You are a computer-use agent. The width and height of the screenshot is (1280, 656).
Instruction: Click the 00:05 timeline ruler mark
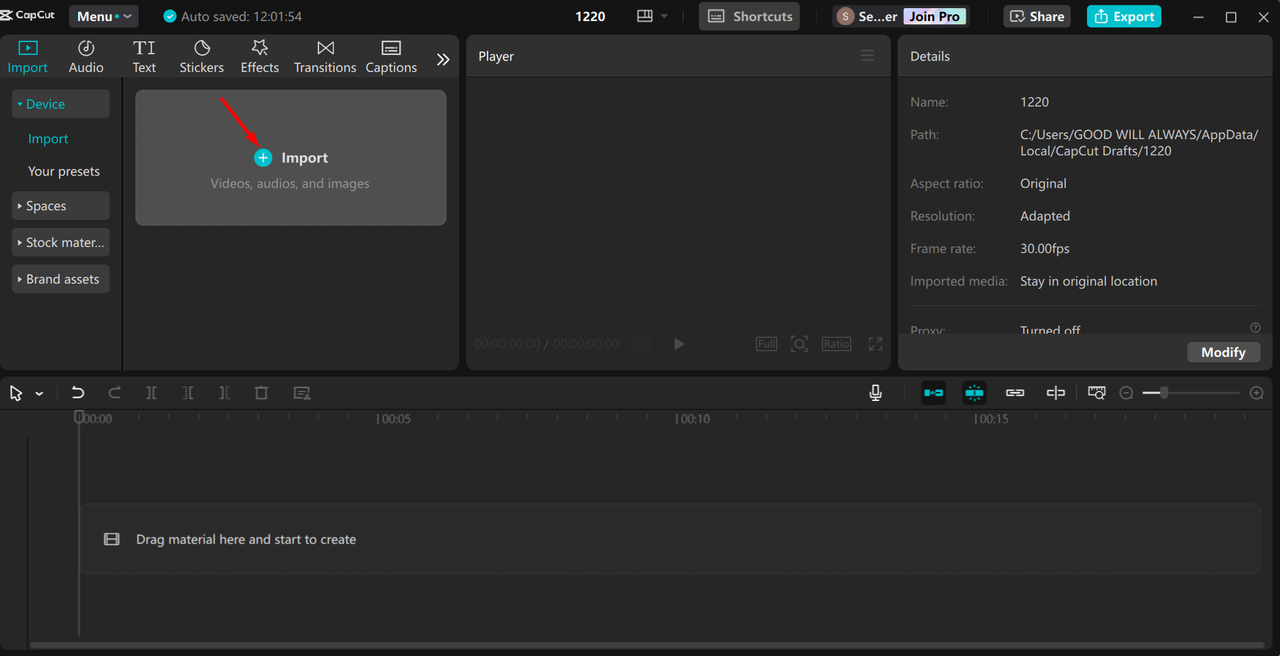click(x=394, y=419)
